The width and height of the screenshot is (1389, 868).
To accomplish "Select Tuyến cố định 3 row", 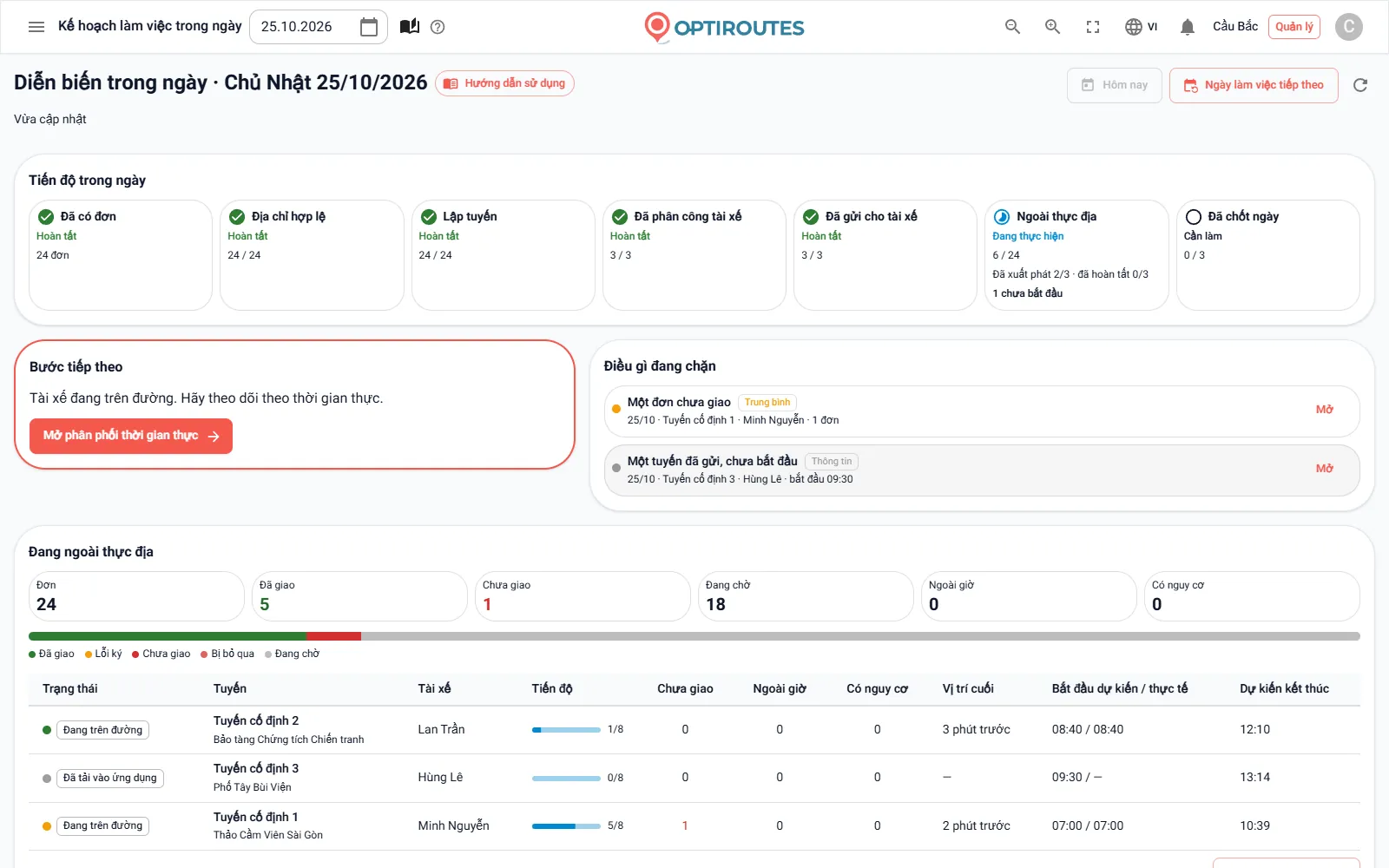I will [x=694, y=778].
